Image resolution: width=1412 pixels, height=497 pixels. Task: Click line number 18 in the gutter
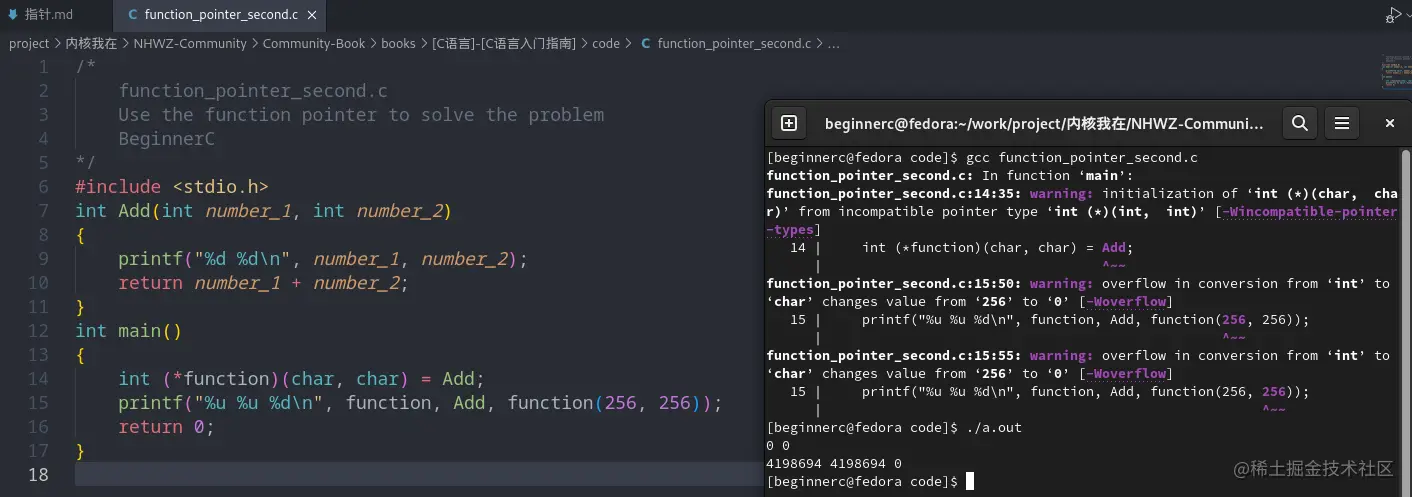(38, 475)
